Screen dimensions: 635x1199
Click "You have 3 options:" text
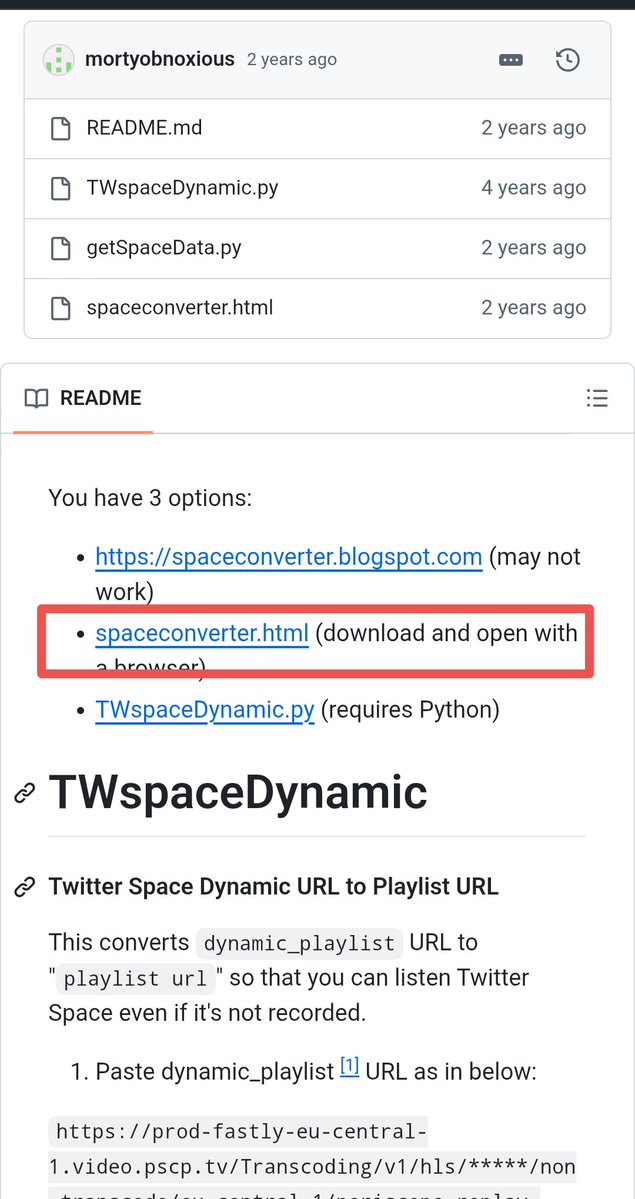point(150,499)
